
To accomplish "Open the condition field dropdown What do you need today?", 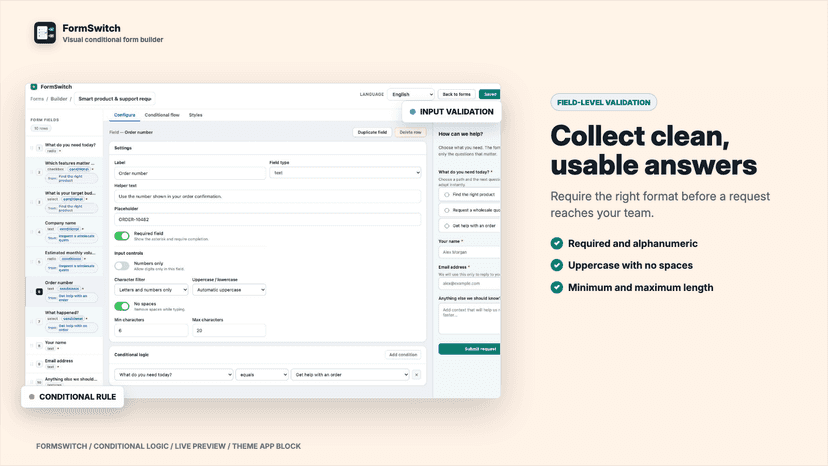I will pyautogui.click(x=174, y=375).
